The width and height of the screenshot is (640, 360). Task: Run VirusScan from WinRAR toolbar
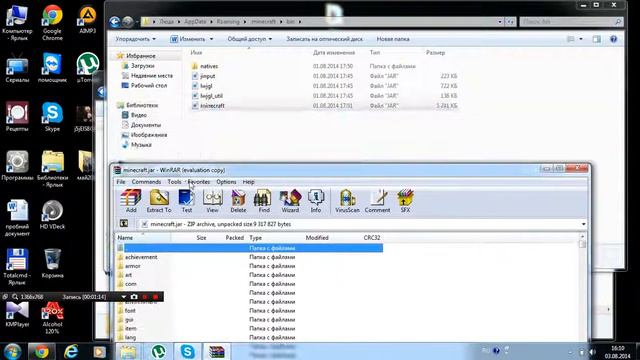(x=347, y=201)
